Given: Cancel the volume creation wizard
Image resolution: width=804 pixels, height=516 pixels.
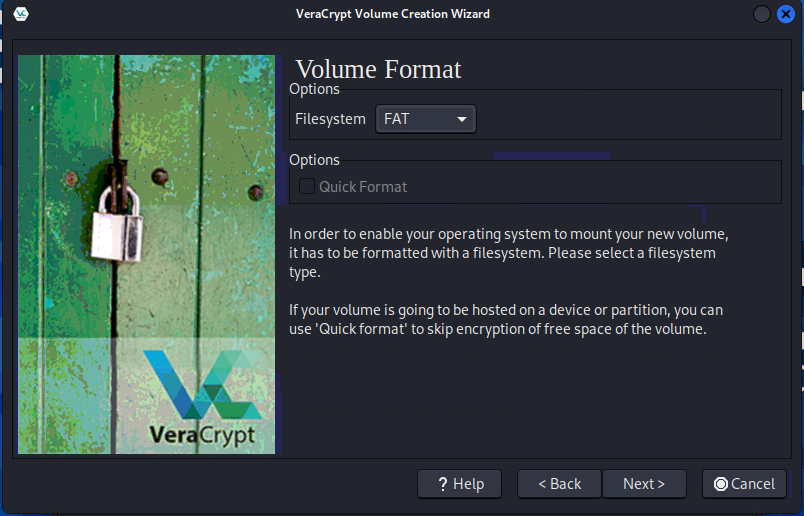Looking at the screenshot, I should pos(744,484).
